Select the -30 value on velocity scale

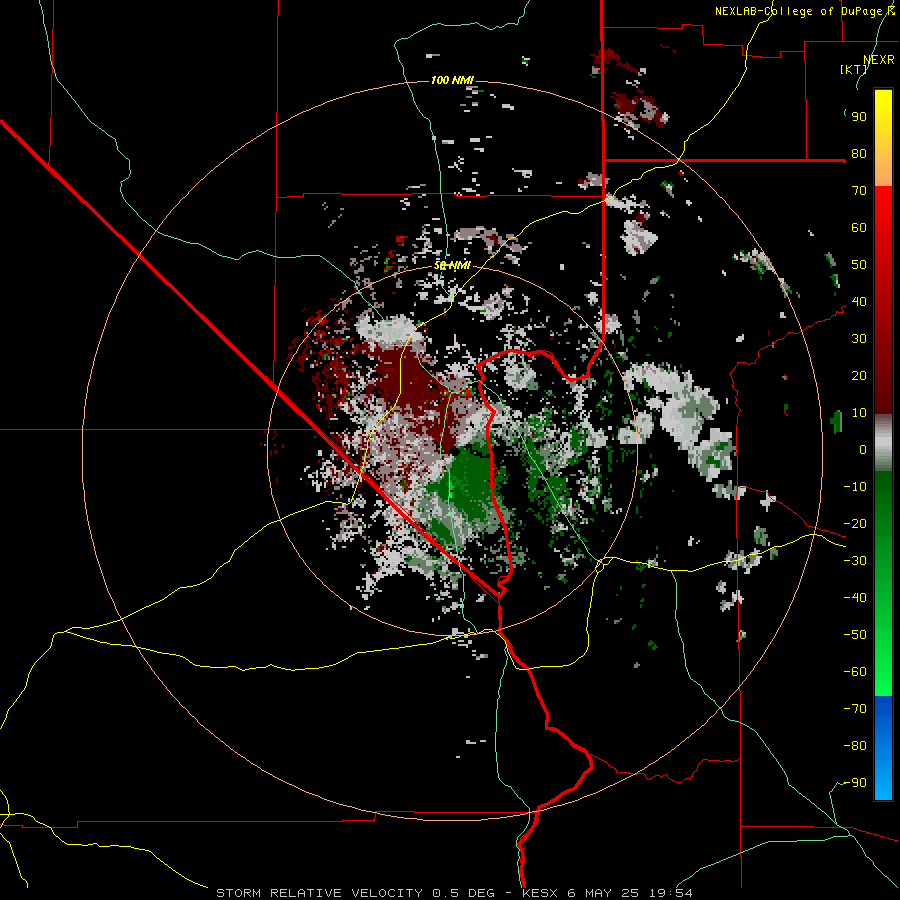(855, 561)
